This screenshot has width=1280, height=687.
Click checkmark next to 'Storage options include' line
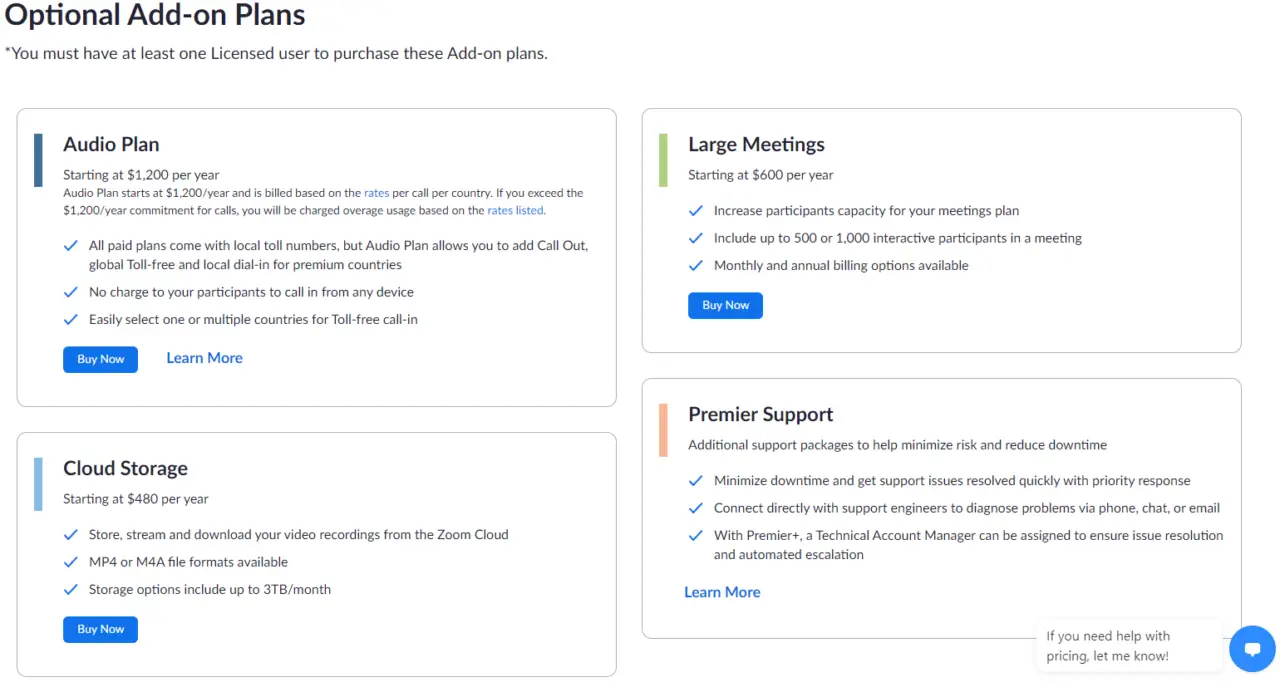(70, 590)
